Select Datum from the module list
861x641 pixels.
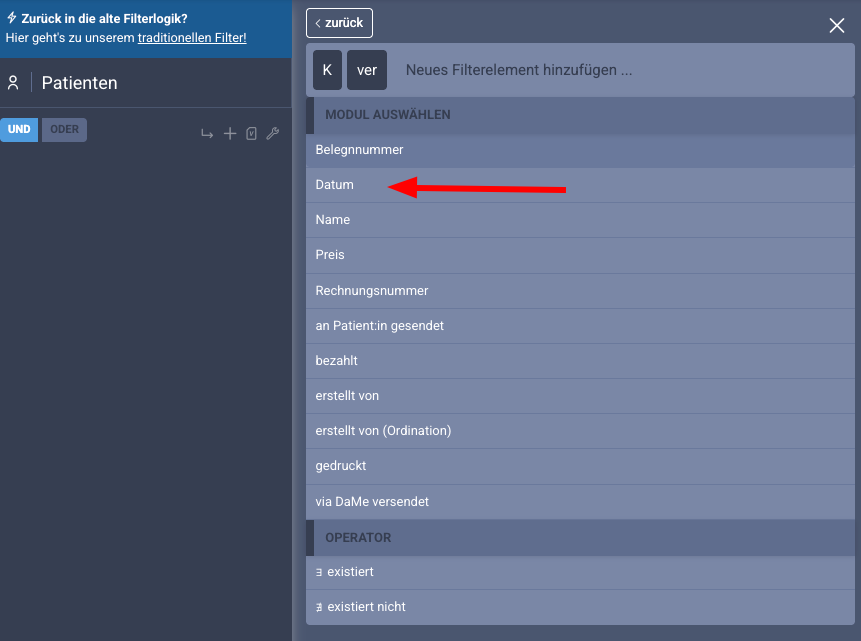point(335,185)
